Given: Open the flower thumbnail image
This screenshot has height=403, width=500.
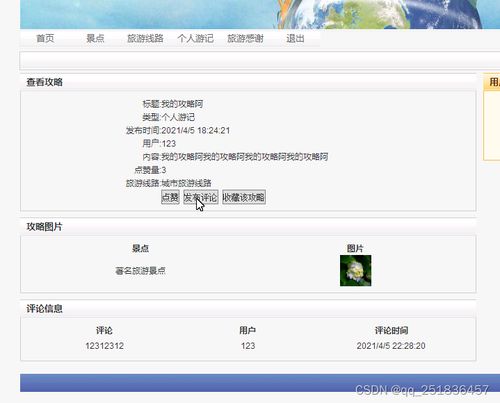Looking at the screenshot, I should 355,270.
